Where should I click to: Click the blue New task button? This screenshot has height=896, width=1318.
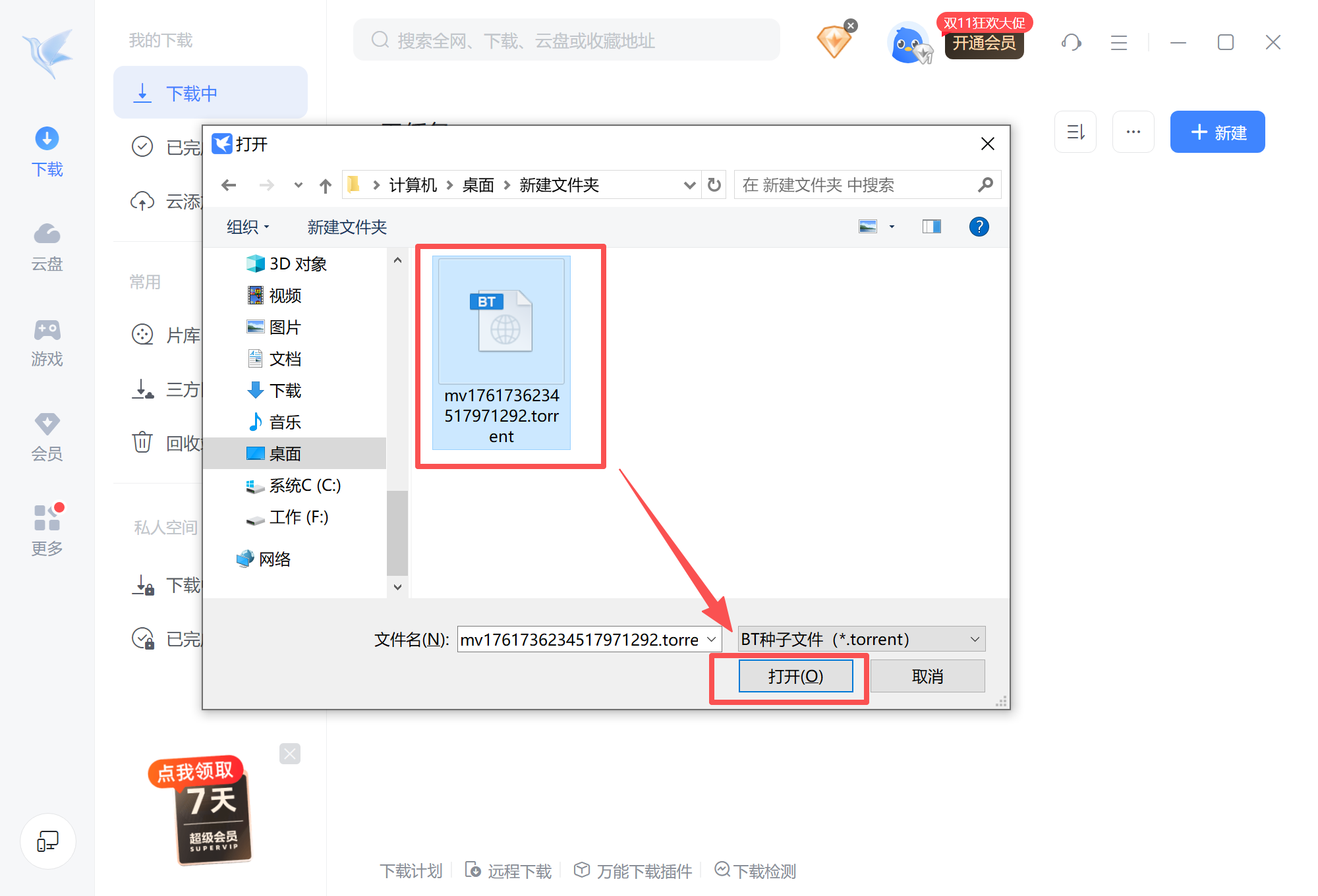[1217, 132]
